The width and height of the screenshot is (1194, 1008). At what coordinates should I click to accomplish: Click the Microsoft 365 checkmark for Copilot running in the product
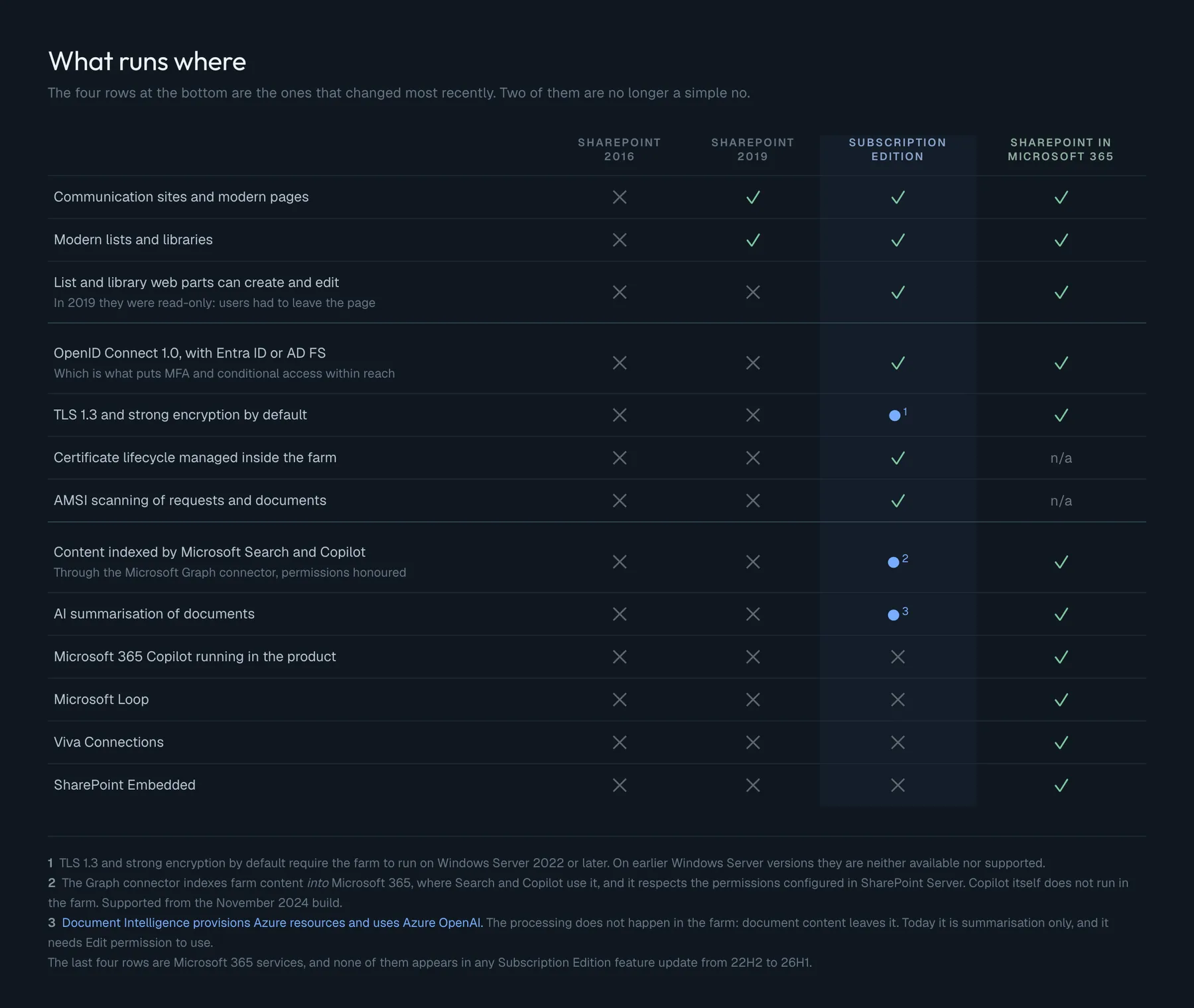[1061, 657]
